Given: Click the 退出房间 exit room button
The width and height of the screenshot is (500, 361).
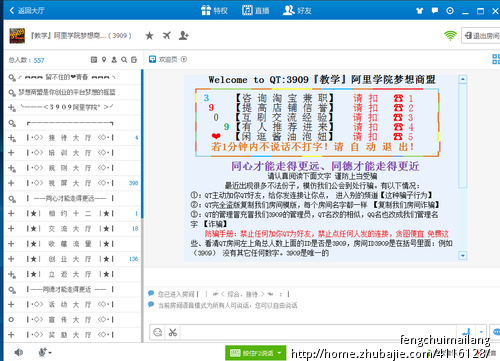Looking at the screenshot, I should point(481,35).
